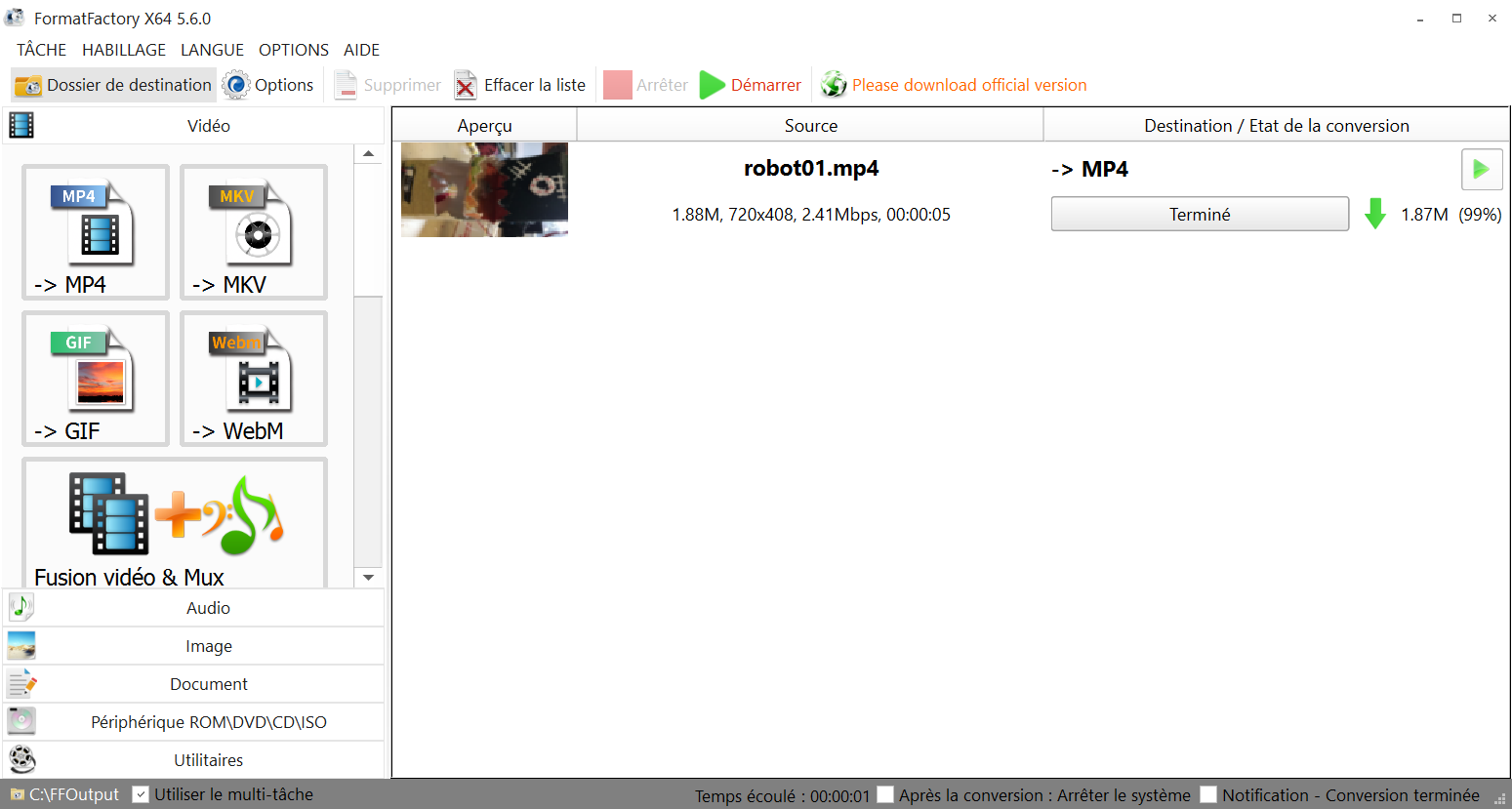Play the converted robot01 output file

pos(1481,169)
